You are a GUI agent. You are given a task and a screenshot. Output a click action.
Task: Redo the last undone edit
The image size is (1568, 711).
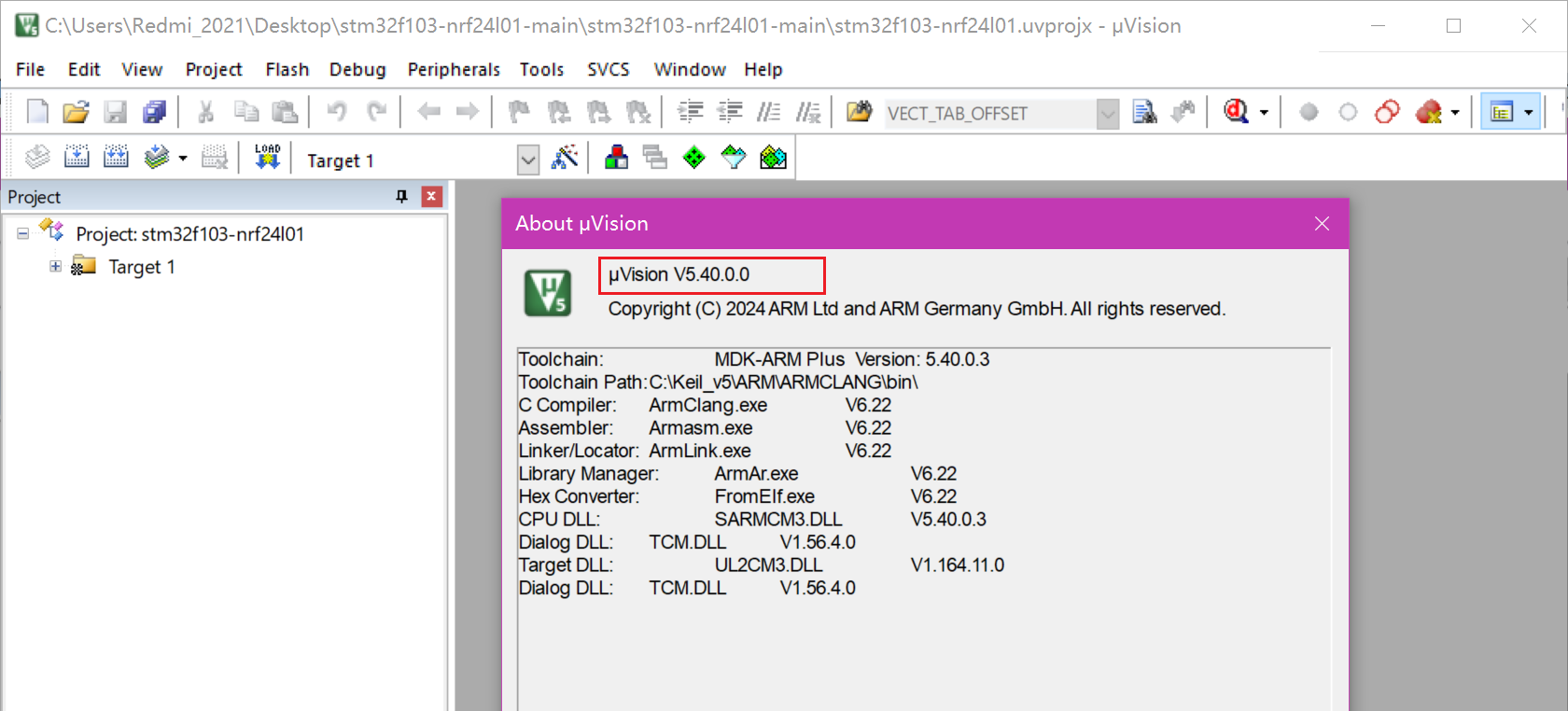376,112
